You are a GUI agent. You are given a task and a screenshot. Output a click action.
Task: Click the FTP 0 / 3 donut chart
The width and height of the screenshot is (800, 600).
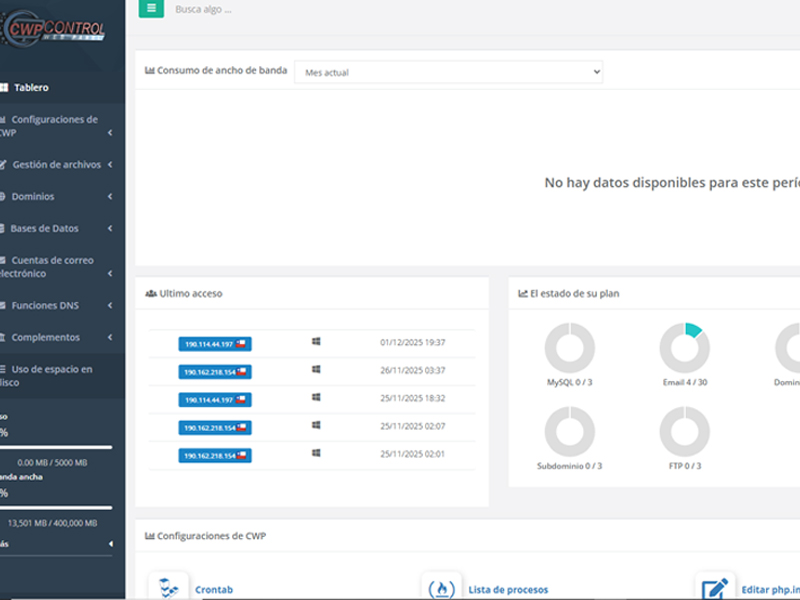tap(685, 432)
